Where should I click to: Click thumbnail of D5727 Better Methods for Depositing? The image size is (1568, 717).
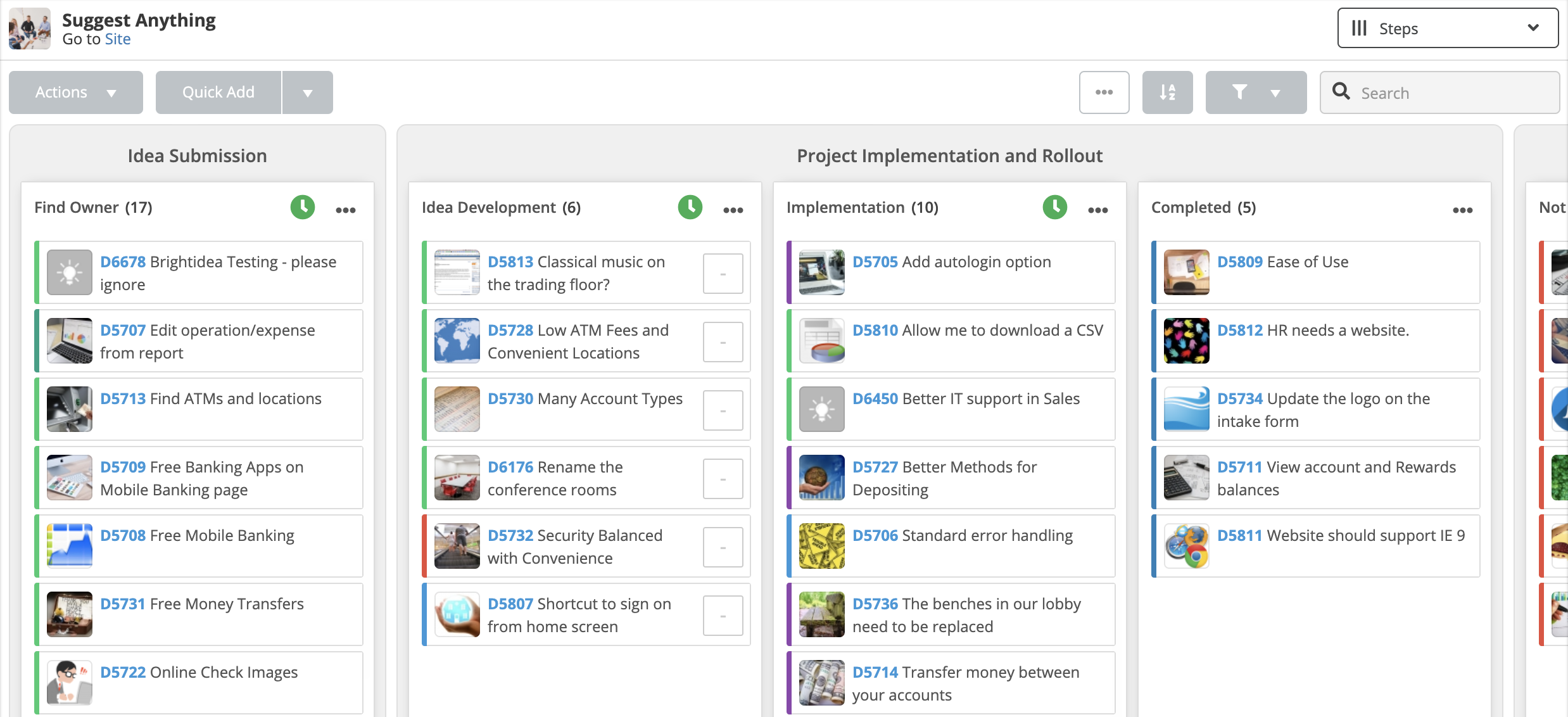coord(822,478)
